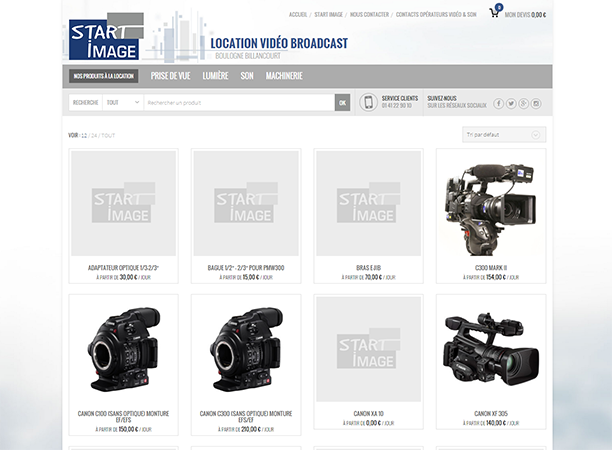The width and height of the screenshot is (612, 450).
Task: Open the Son menu
Action: [247, 76]
